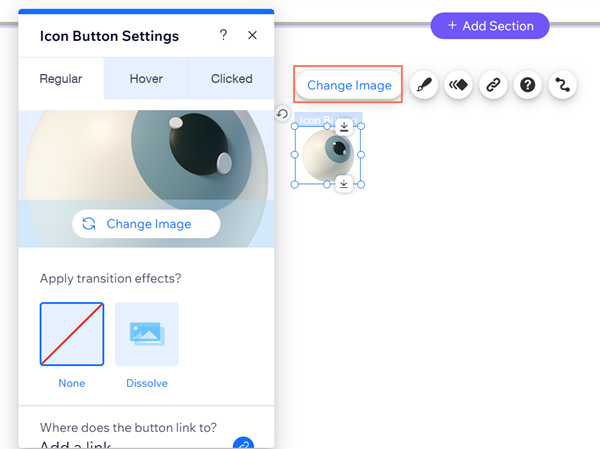Close the Icon Button Settings panel
The width and height of the screenshot is (600, 449).
coord(252,35)
